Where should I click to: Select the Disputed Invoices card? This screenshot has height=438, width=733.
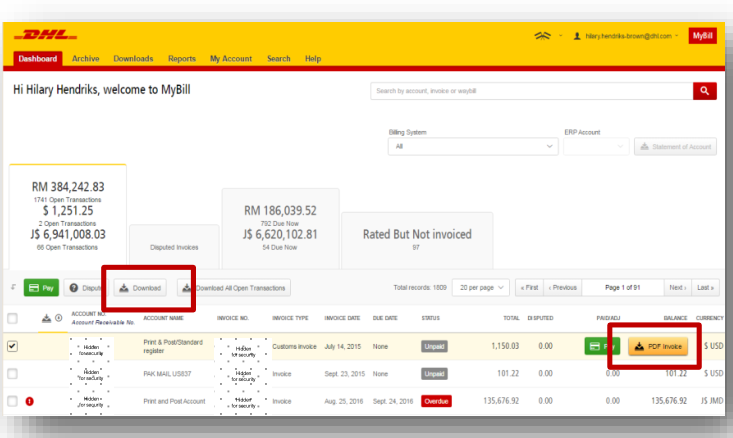tap(174, 247)
